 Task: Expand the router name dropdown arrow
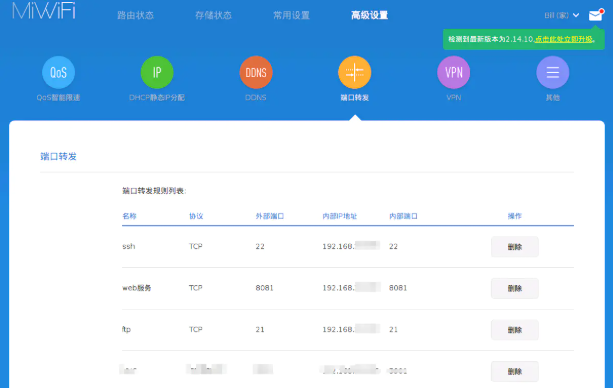tap(576, 15)
